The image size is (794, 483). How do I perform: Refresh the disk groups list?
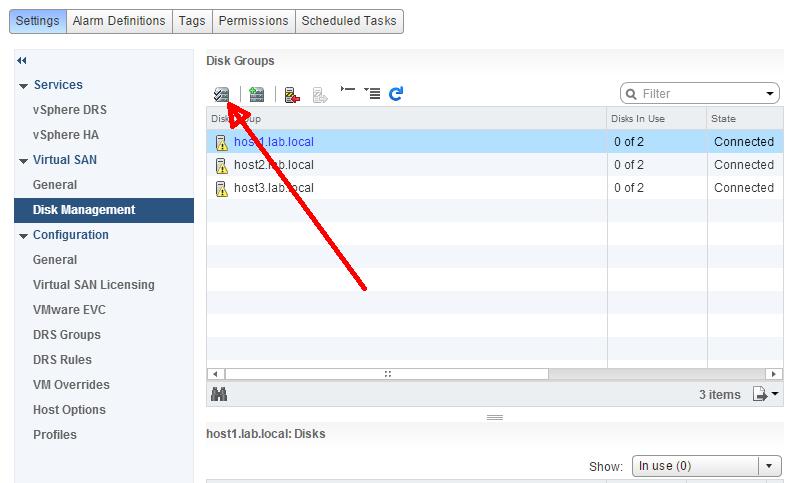(x=396, y=94)
